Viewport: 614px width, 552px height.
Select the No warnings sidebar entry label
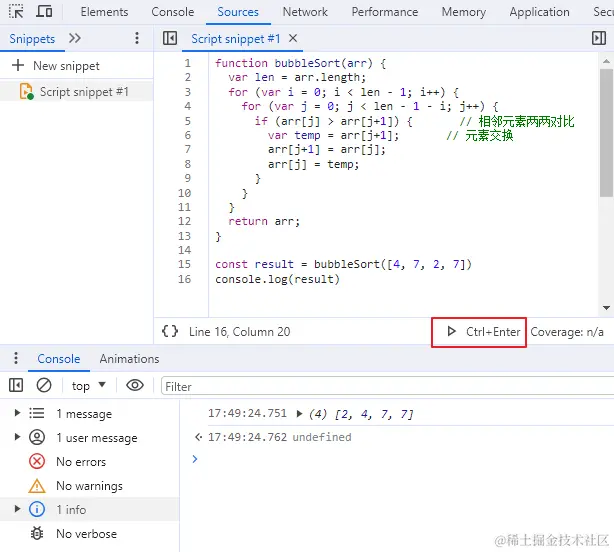pyautogui.click(x=89, y=486)
